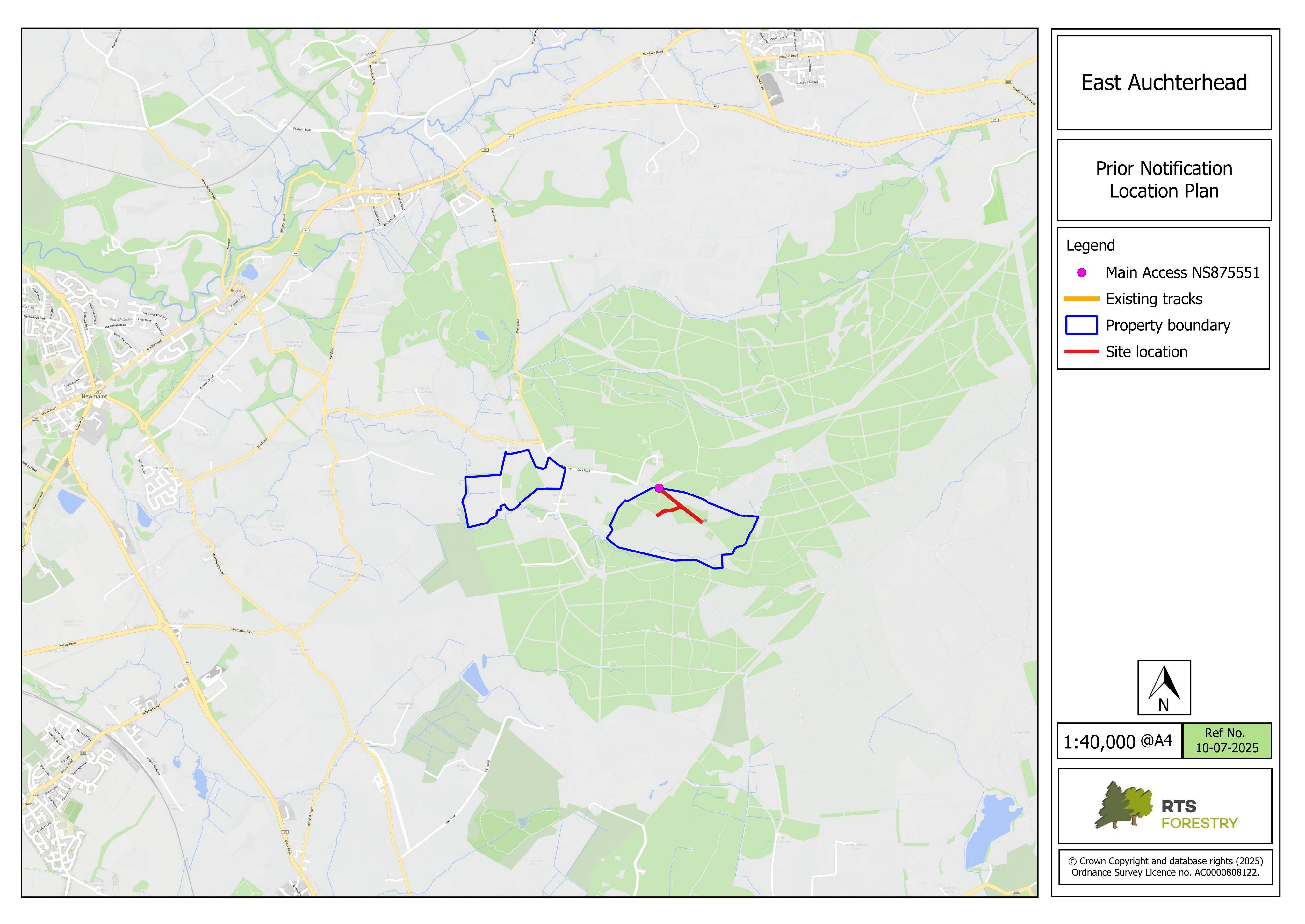The height and width of the screenshot is (924, 1305).
Task: Click the 'Legend' heading
Action: coord(1090,246)
